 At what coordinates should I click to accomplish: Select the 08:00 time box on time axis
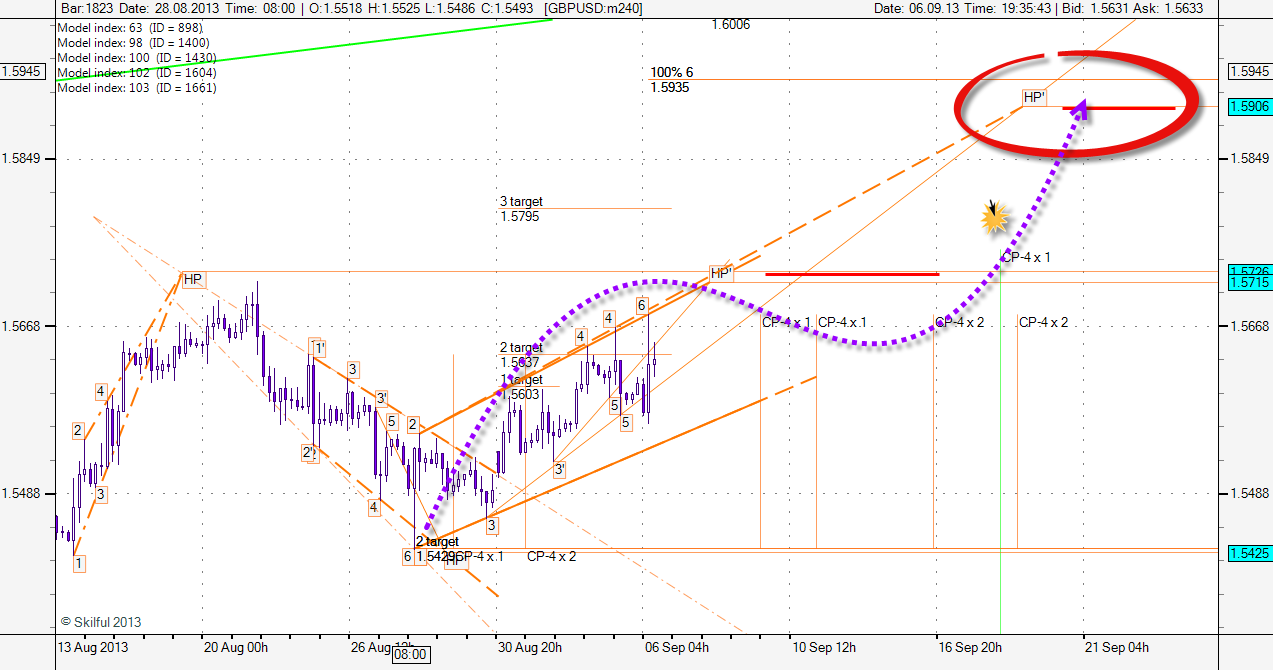pos(410,655)
